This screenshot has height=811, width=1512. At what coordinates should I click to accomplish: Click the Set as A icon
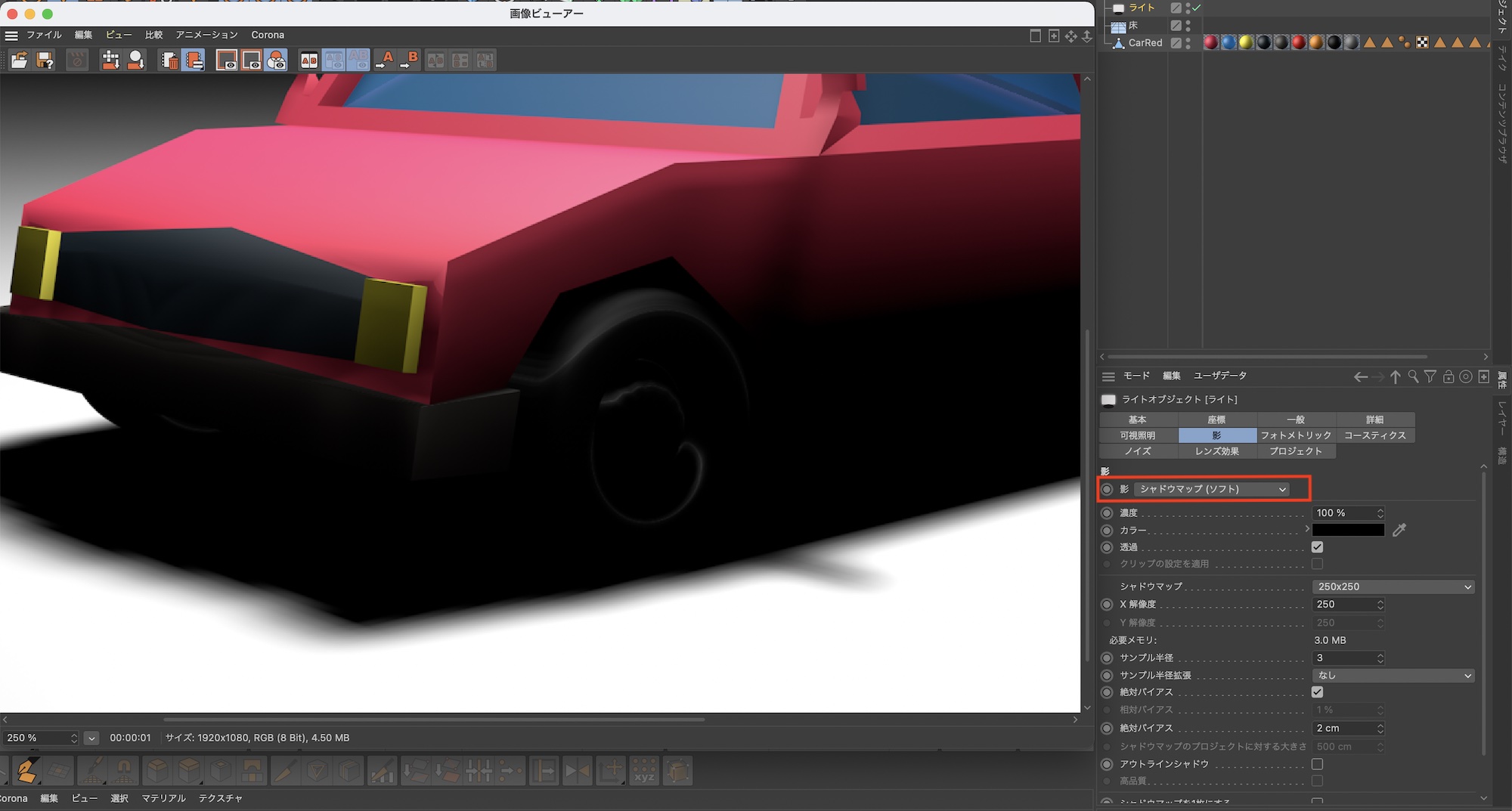tap(385, 60)
